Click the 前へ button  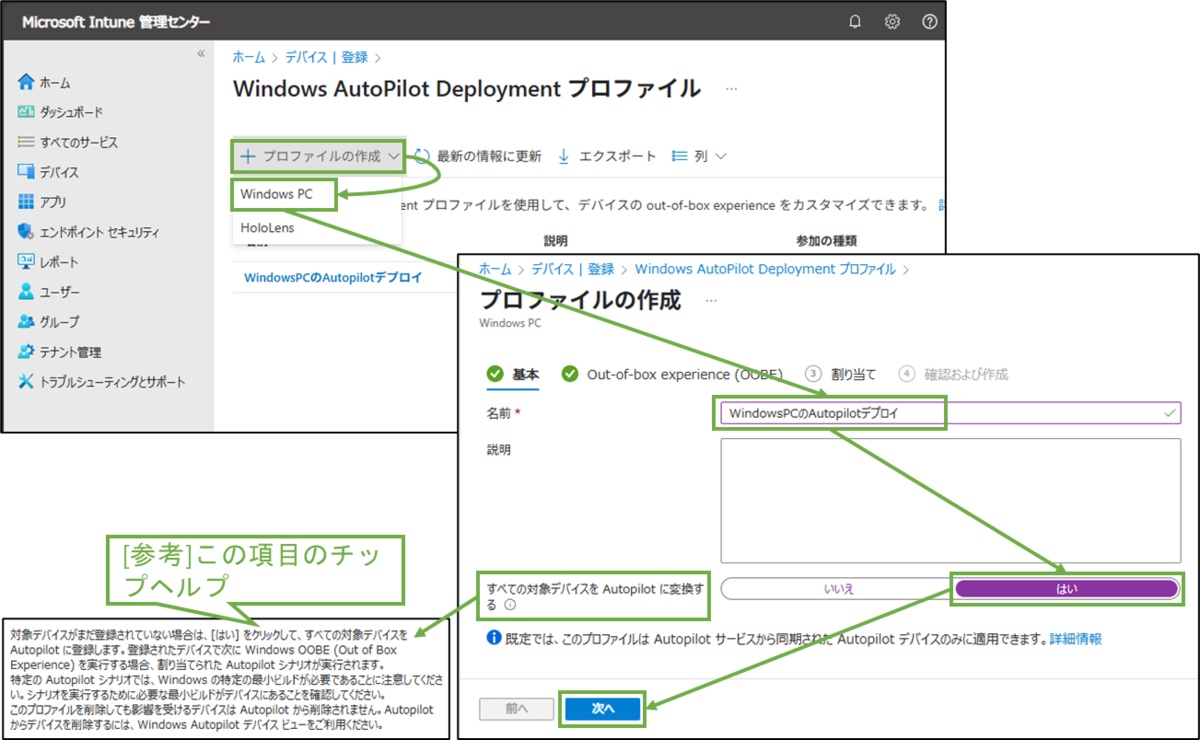pyautogui.click(x=517, y=708)
